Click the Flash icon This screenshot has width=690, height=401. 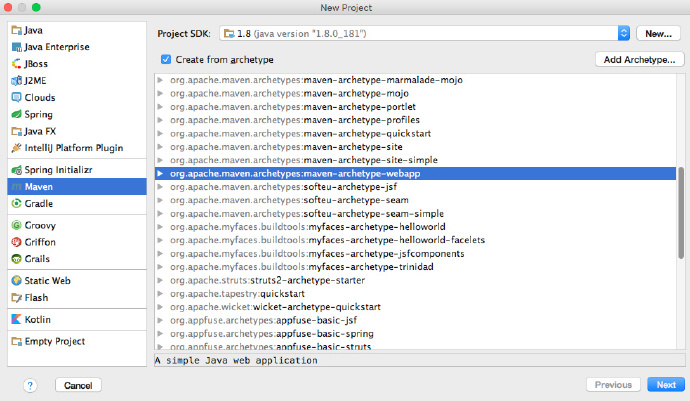click(x=17, y=298)
